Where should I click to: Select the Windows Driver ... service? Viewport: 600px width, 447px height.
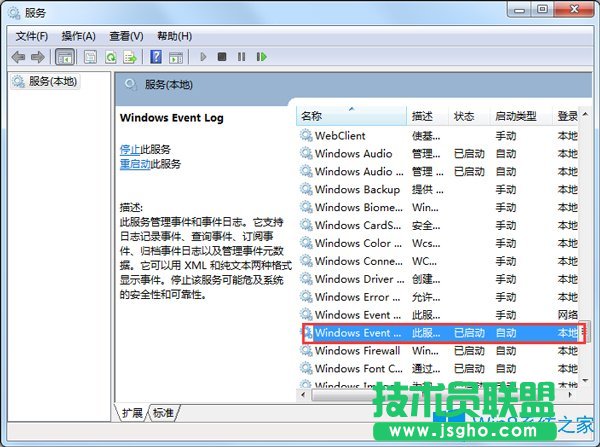coord(439,279)
